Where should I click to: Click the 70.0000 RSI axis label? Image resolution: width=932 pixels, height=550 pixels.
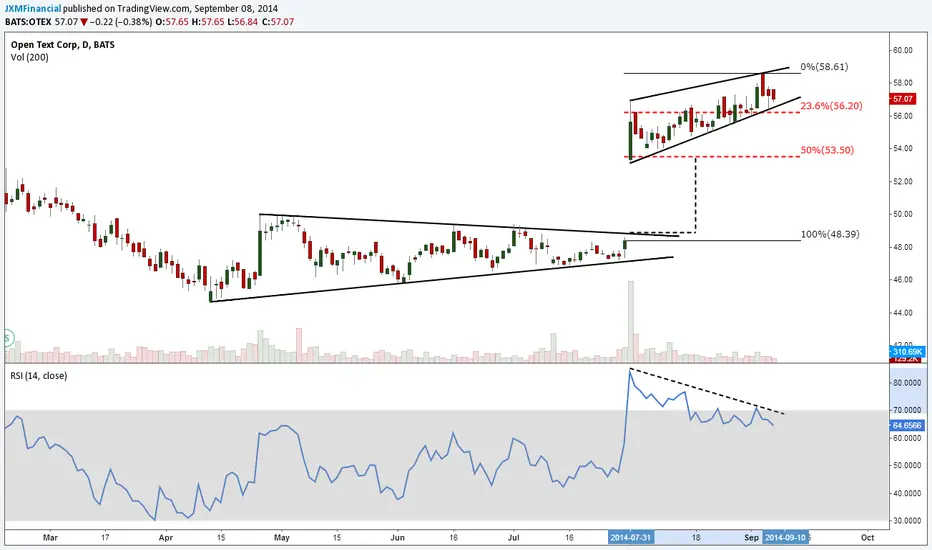pyautogui.click(x=907, y=410)
